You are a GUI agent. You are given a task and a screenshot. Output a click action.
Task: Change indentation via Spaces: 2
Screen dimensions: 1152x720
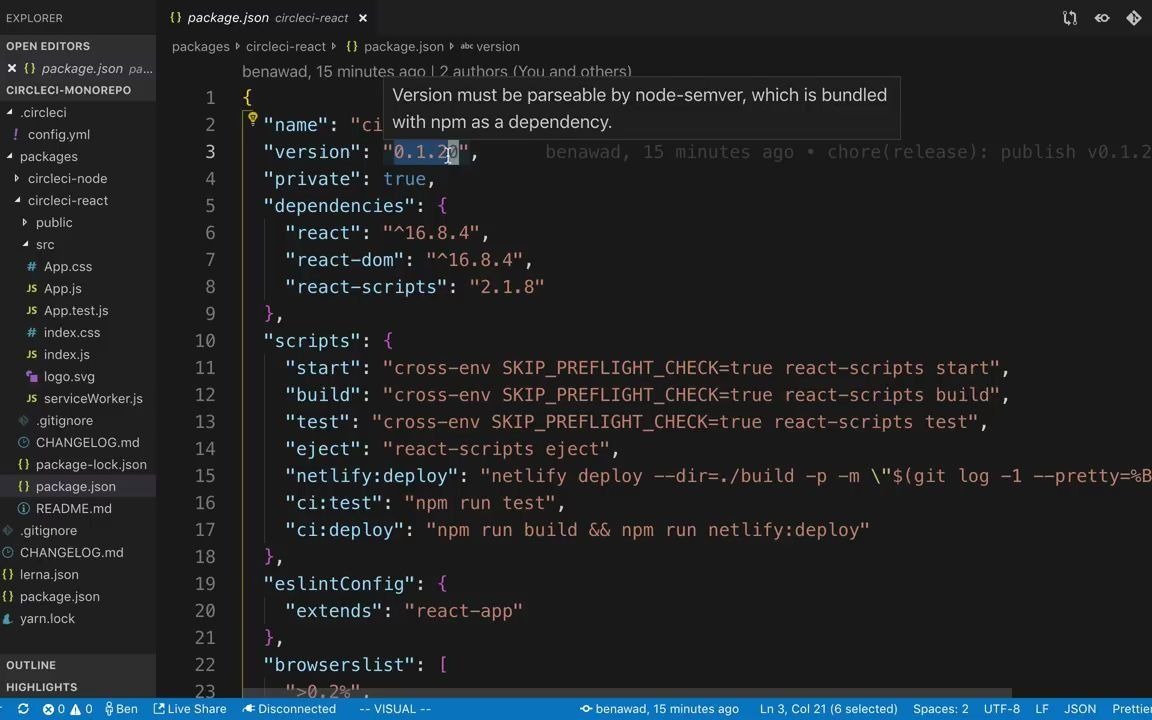pos(940,709)
